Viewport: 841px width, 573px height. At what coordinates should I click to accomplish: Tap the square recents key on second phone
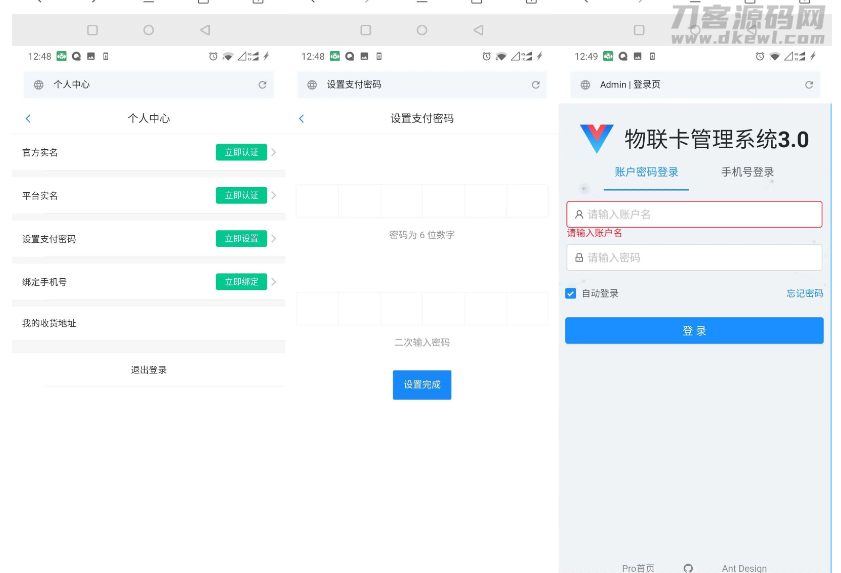pos(366,30)
